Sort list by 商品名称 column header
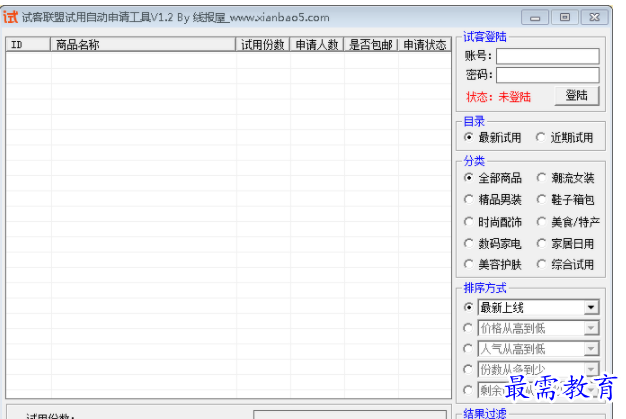The width and height of the screenshot is (626, 419). (143, 44)
